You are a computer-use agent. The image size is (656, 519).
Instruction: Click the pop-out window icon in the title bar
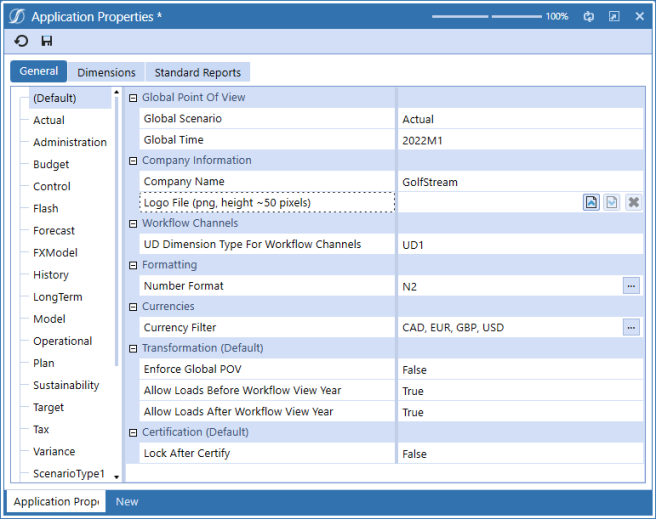[x=613, y=17]
